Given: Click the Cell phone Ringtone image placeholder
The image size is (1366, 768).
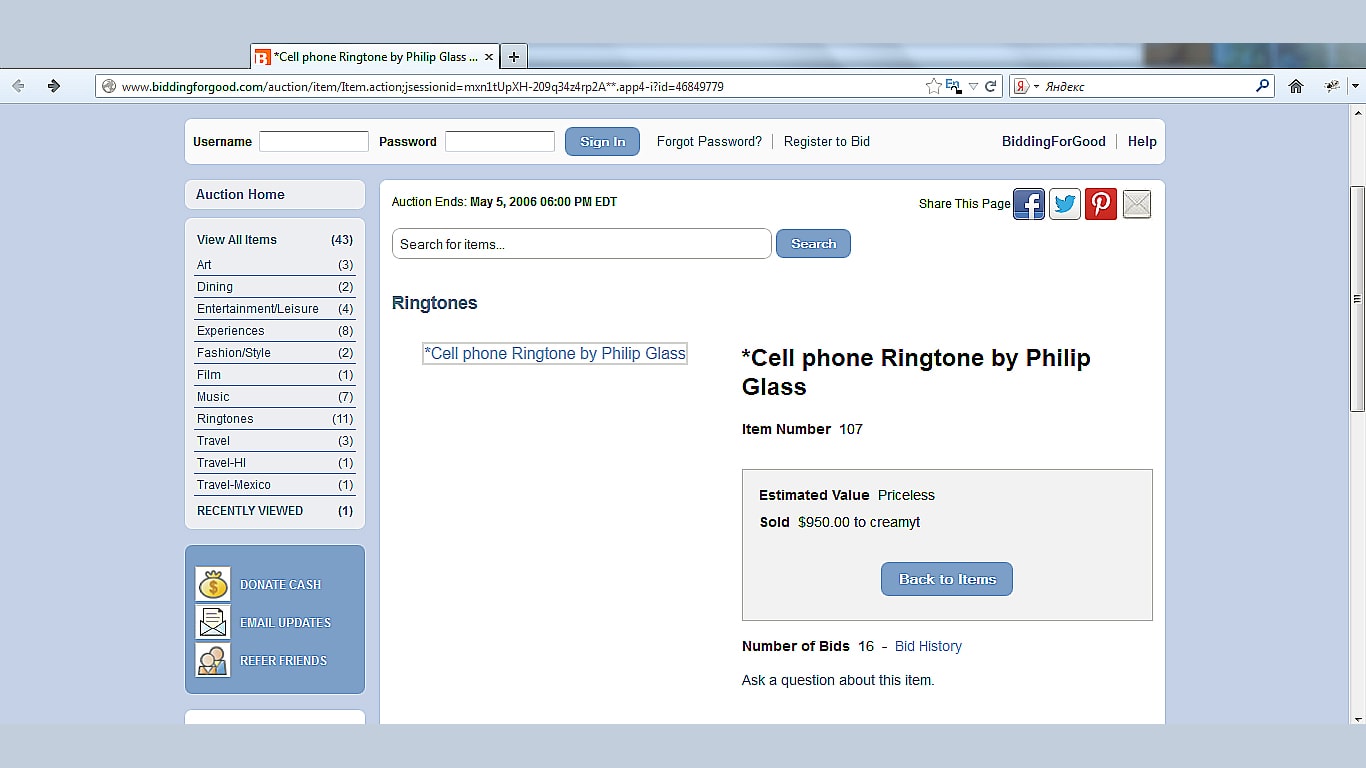Looking at the screenshot, I should click(x=555, y=354).
